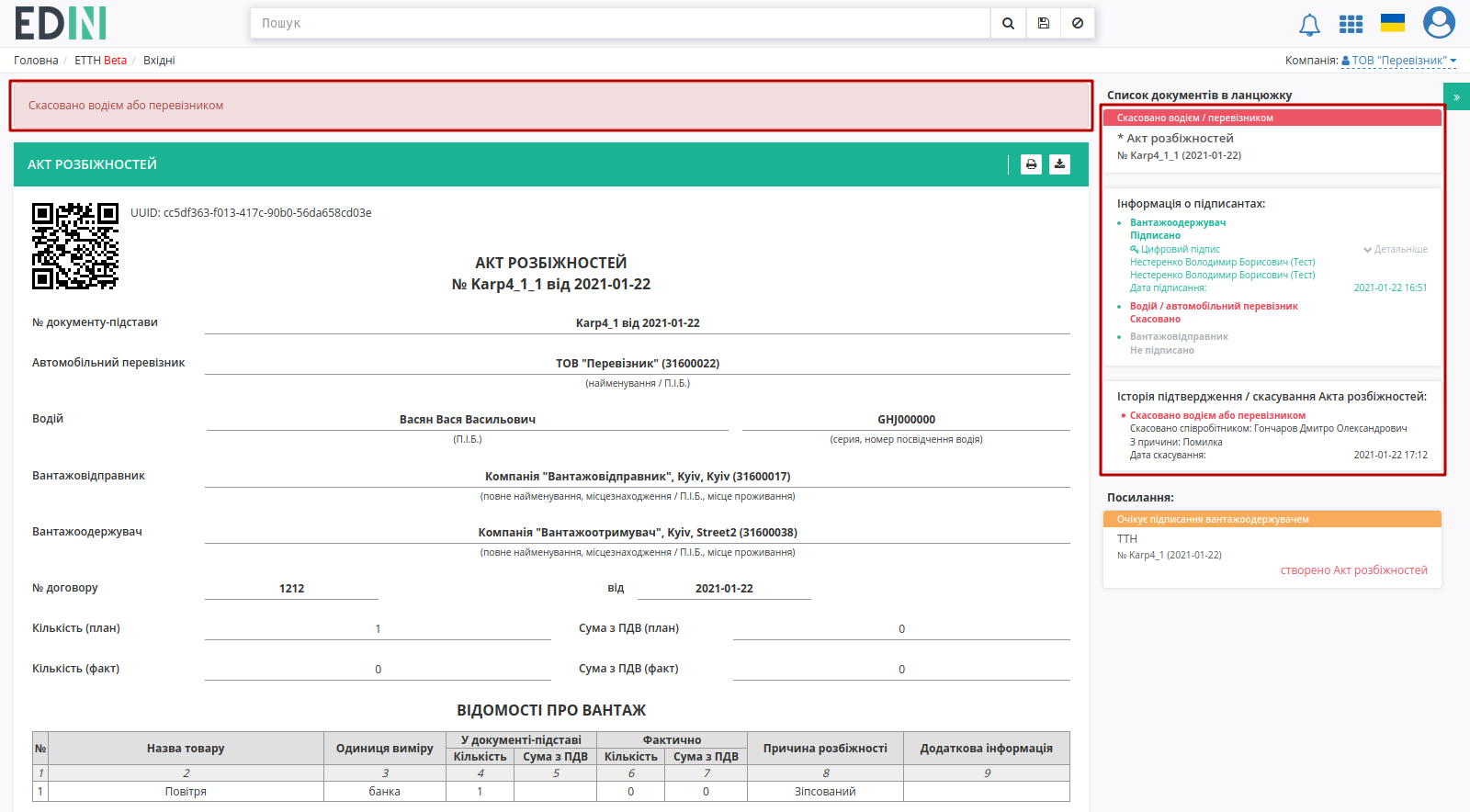The height and width of the screenshot is (812, 1470).
Task: Focus the Пошук search field
Action: [x=620, y=23]
